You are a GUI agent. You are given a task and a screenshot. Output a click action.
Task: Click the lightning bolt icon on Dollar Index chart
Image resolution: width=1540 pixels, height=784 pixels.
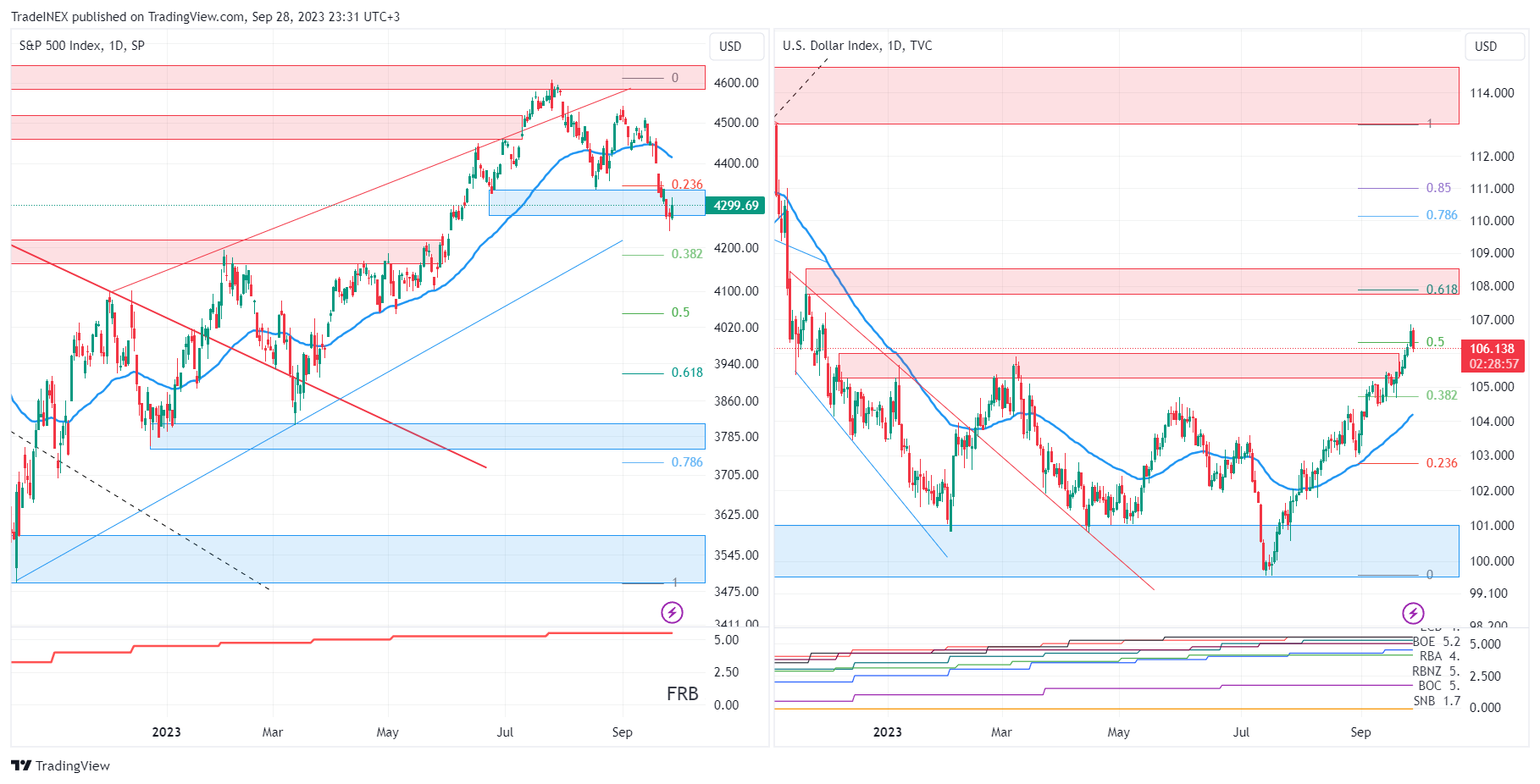click(x=1413, y=612)
